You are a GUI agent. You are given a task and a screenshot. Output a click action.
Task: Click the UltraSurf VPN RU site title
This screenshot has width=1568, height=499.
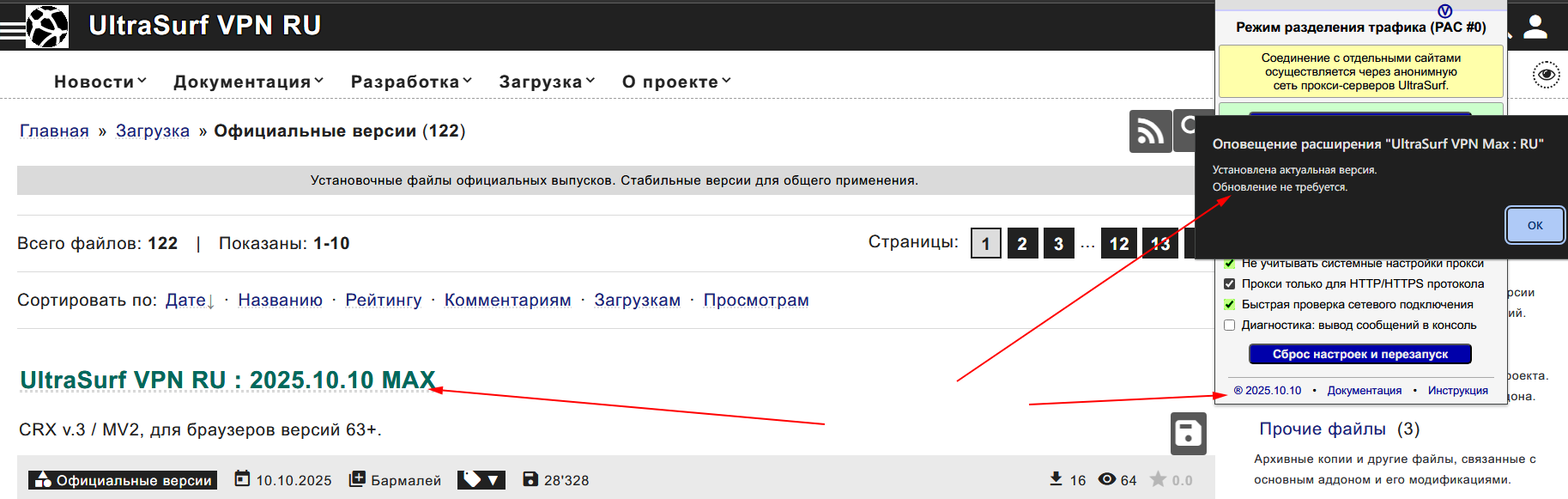point(205,26)
